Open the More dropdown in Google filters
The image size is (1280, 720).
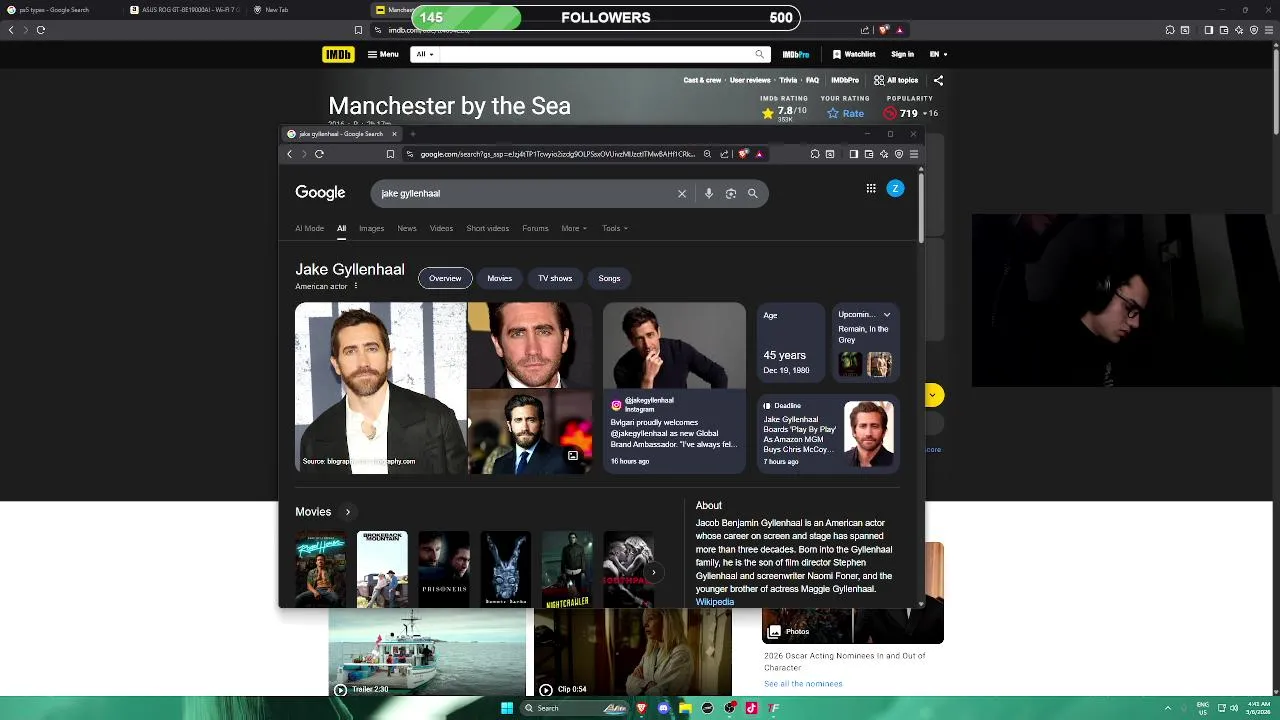point(573,228)
